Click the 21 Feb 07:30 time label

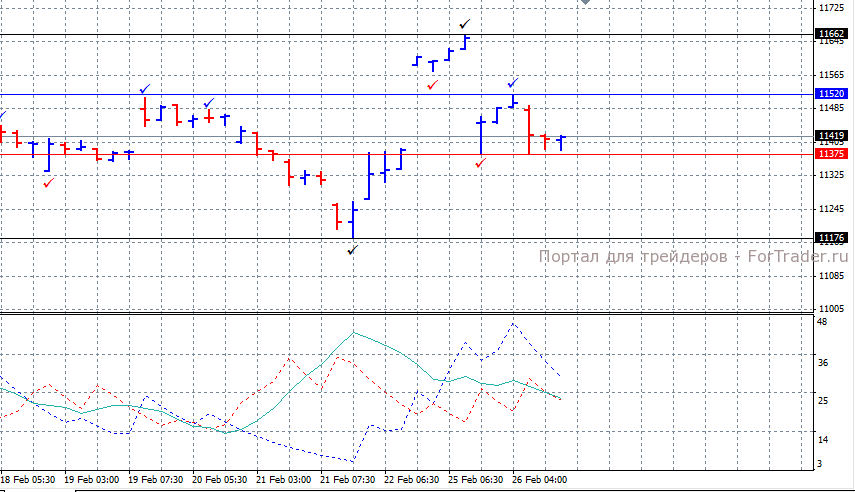[347, 480]
